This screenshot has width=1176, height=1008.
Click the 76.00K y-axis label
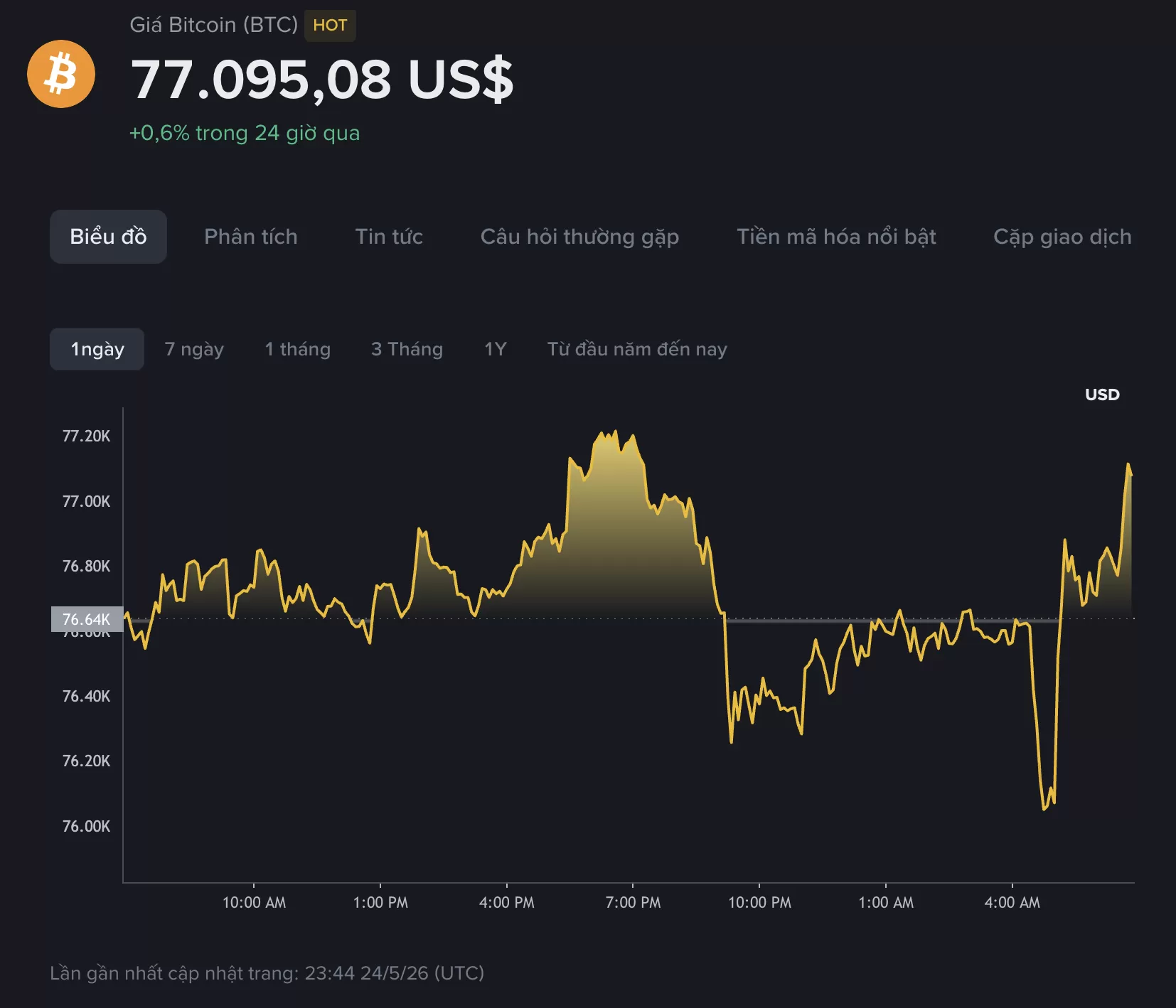pos(86,826)
